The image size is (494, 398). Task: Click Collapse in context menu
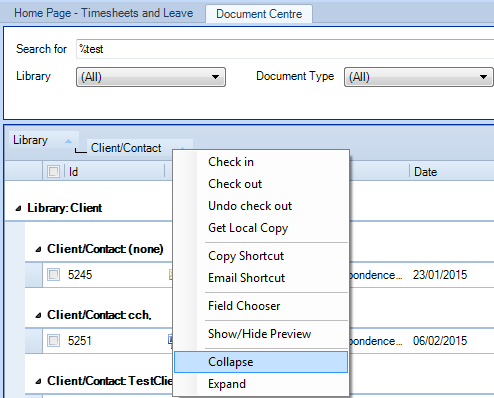tap(261, 362)
